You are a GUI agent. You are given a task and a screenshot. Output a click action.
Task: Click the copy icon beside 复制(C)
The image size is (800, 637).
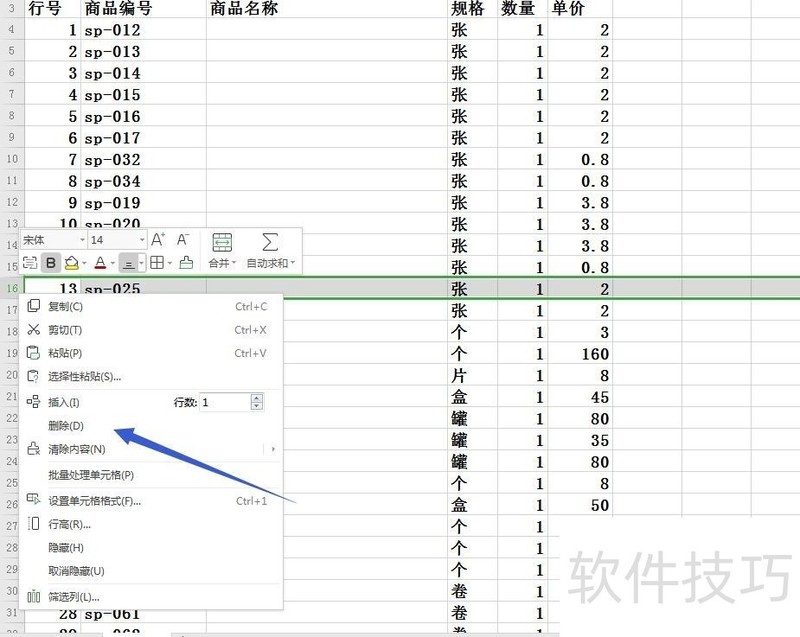coord(33,306)
